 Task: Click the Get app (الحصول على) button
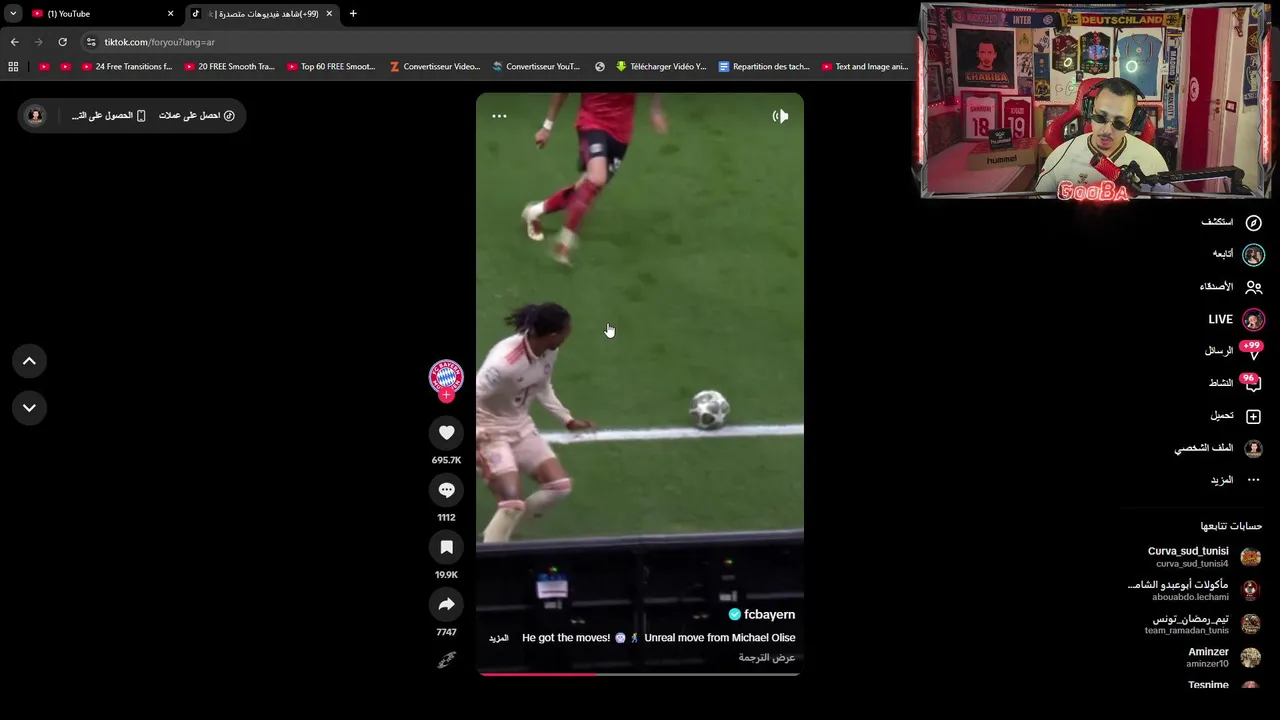tap(108, 116)
